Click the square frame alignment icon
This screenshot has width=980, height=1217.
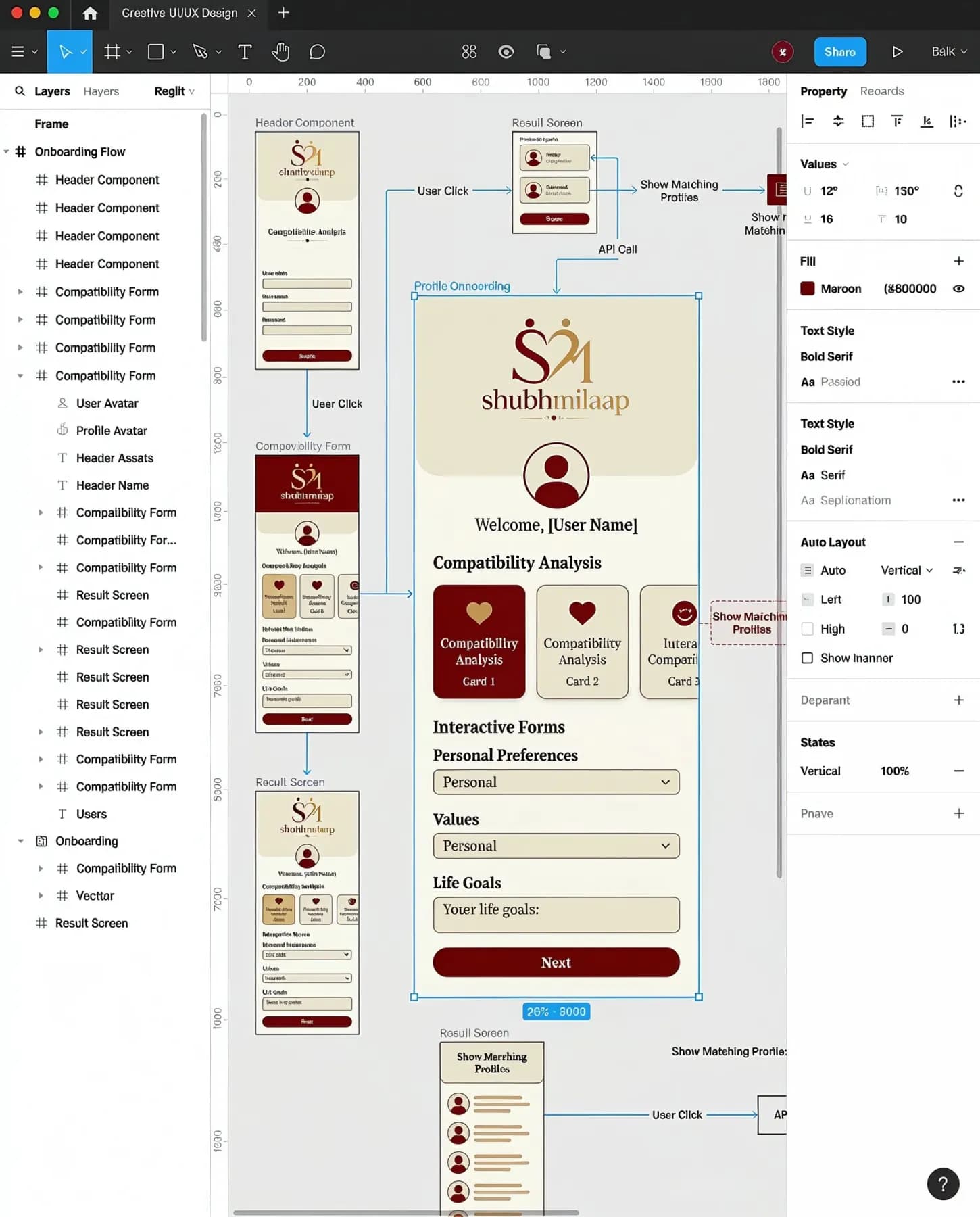868,121
